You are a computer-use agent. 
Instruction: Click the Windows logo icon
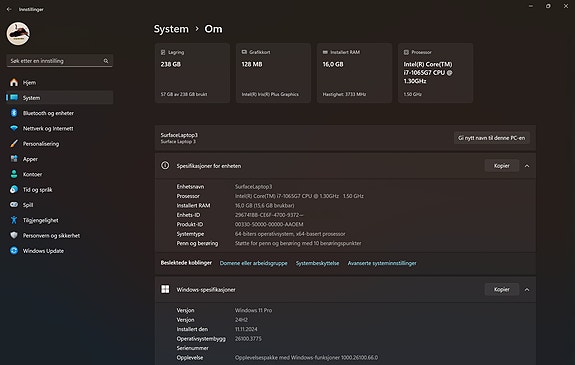point(165,289)
